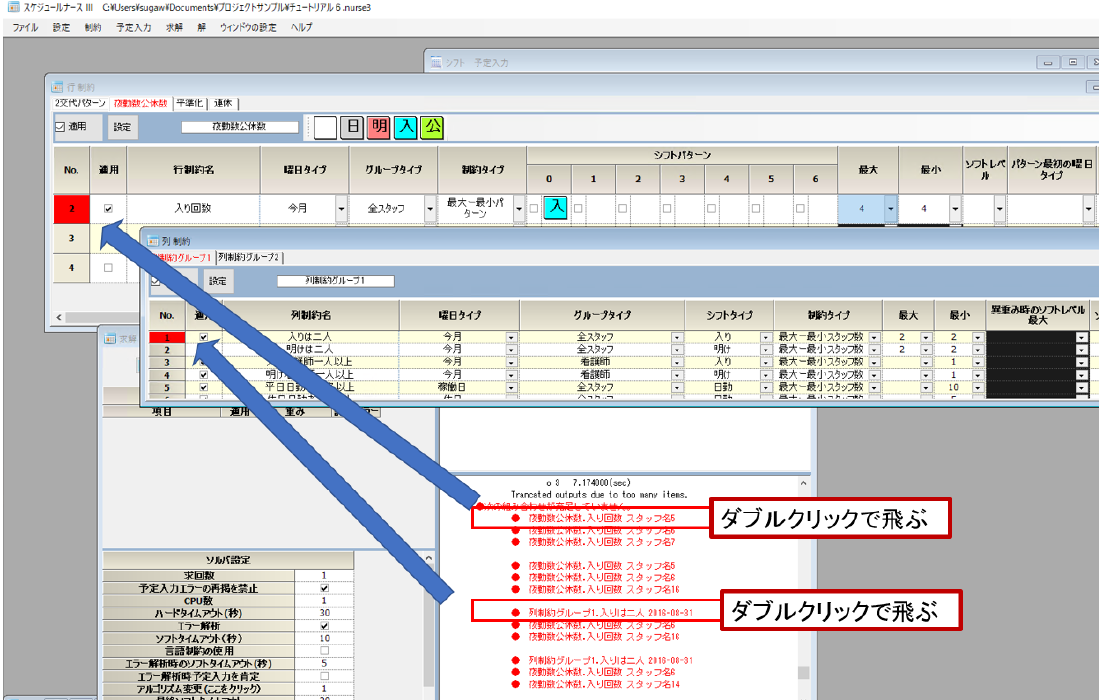Switch to the 平準化 tab
This screenshot has width=1110, height=700.
click(x=190, y=103)
